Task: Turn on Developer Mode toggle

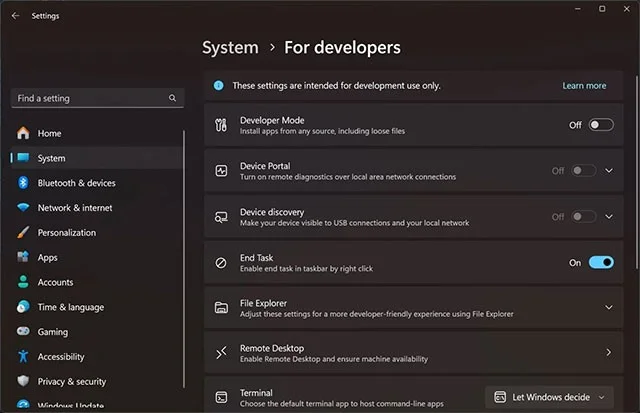Action: pyautogui.click(x=601, y=125)
